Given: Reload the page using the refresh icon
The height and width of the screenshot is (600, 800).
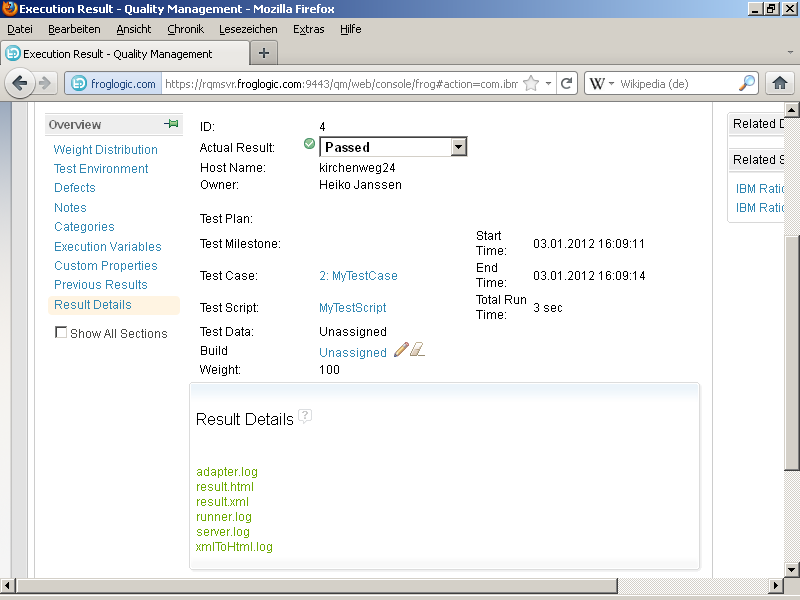Looking at the screenshot, I should [566, 84].
